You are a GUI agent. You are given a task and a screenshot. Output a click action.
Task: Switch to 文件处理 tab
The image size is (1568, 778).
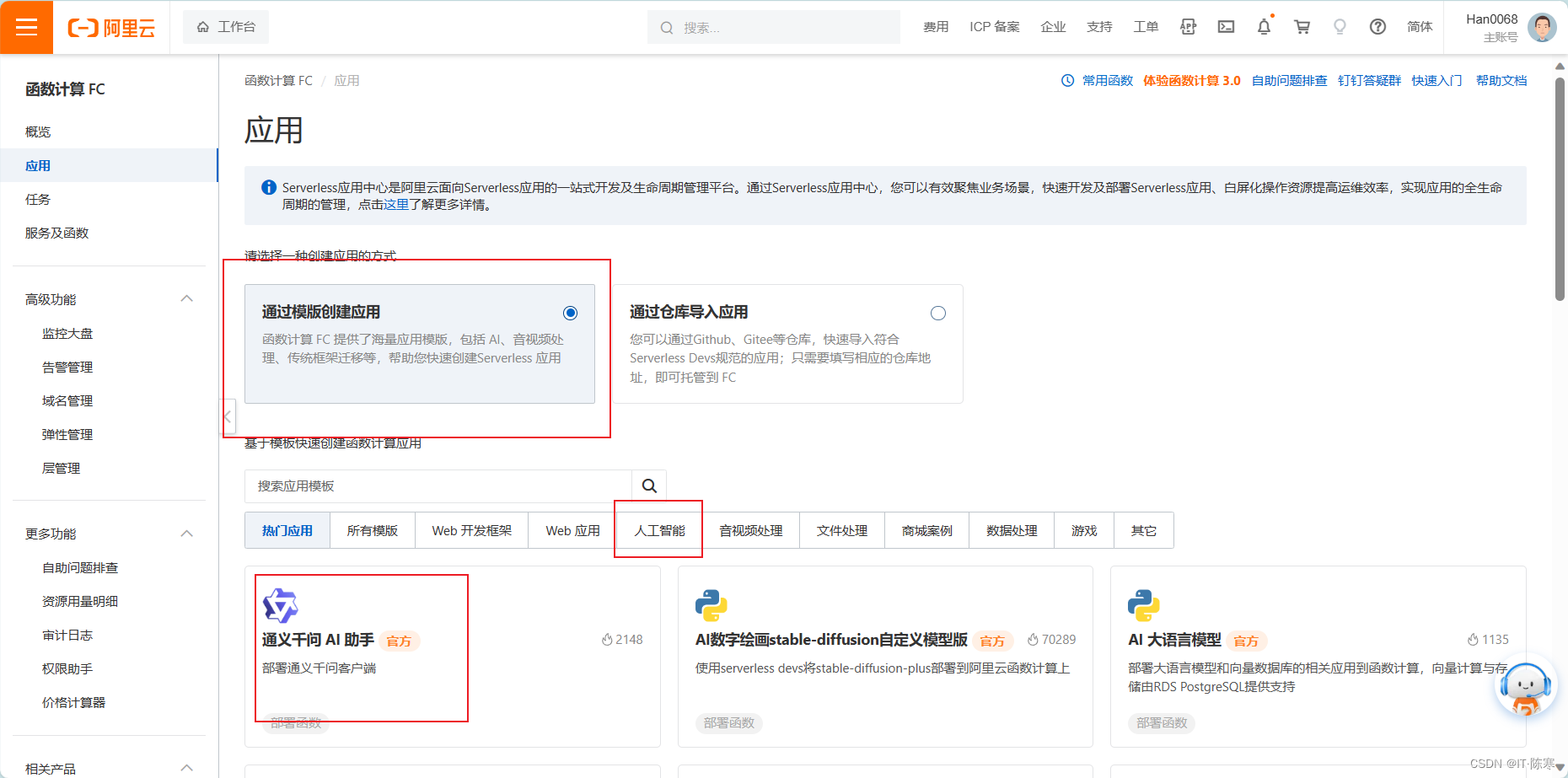pyautogui.click(x=842, y=530)
